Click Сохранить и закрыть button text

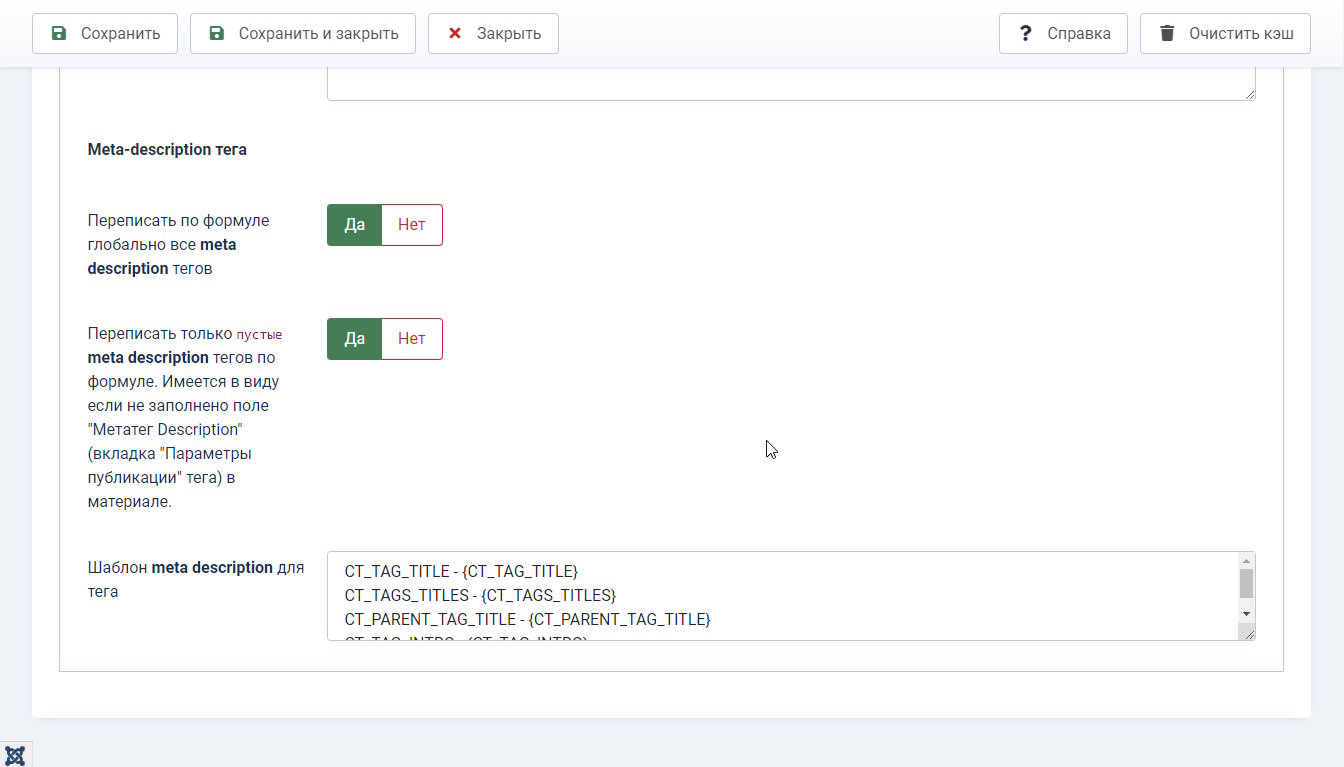[319, 33]
